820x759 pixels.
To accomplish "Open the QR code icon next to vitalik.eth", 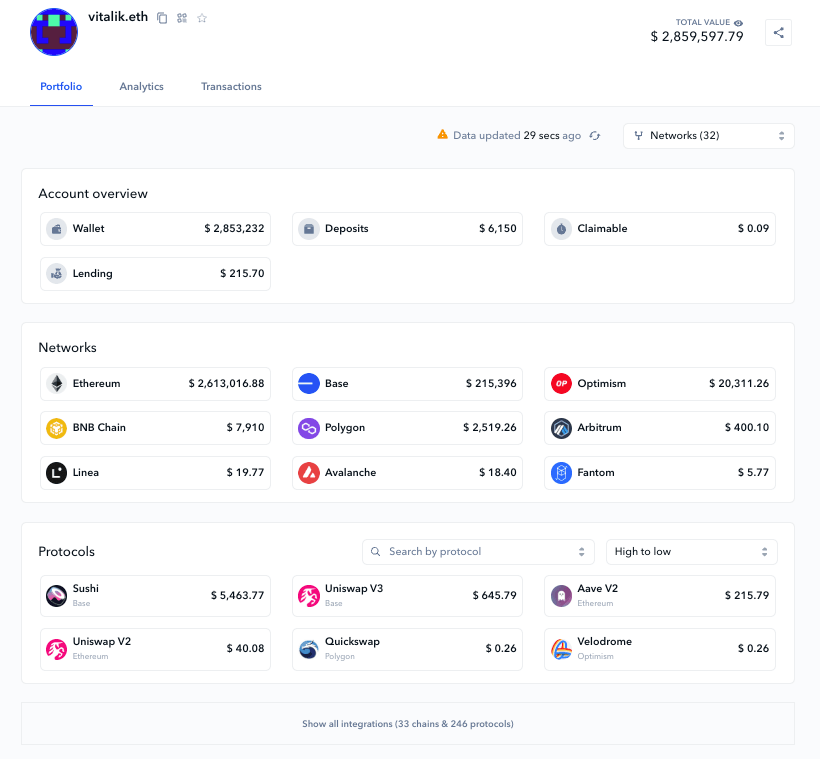I will point(182,18).
